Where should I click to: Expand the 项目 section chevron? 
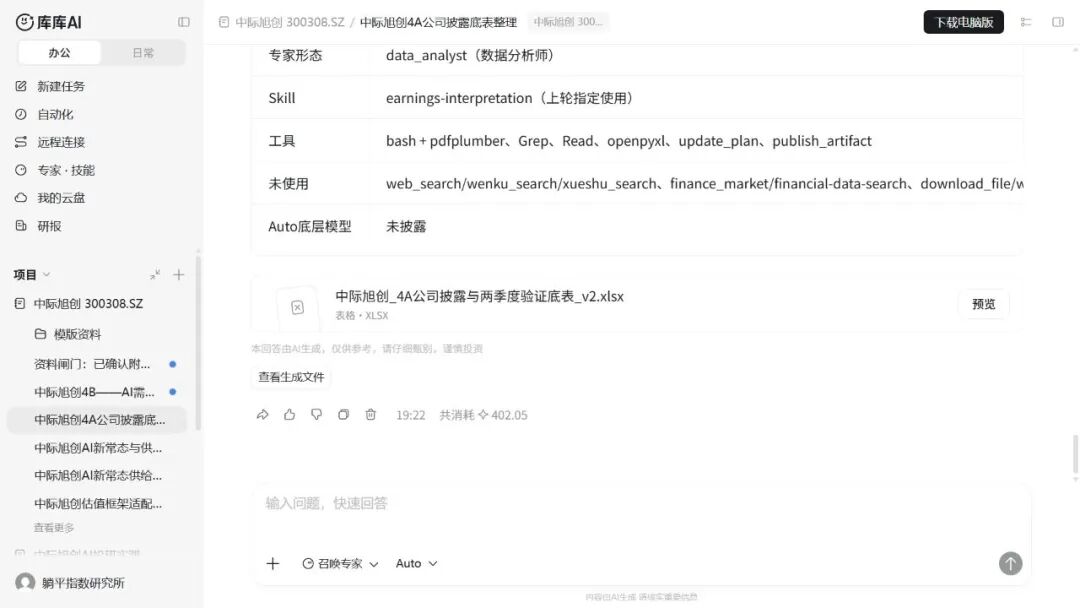pyautogui.click(x=46, y=275)
